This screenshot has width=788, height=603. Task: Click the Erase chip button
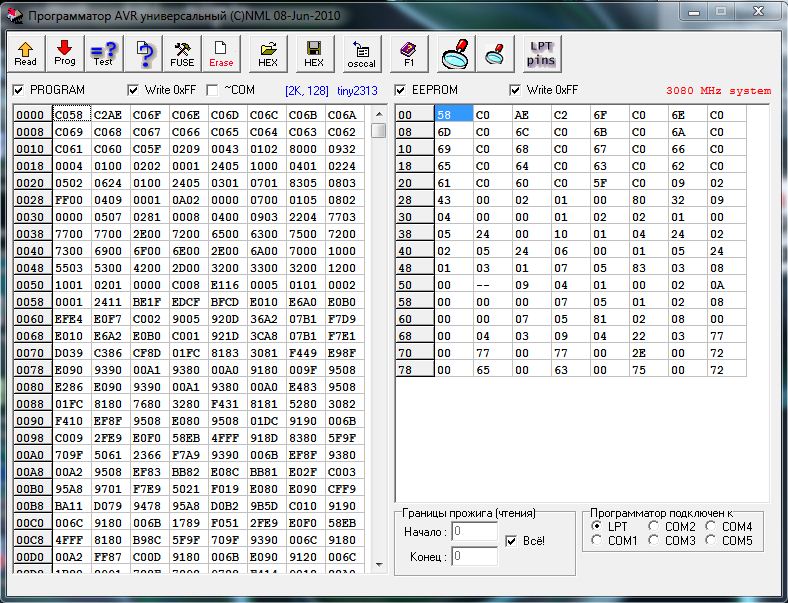(x=221, y=53)
